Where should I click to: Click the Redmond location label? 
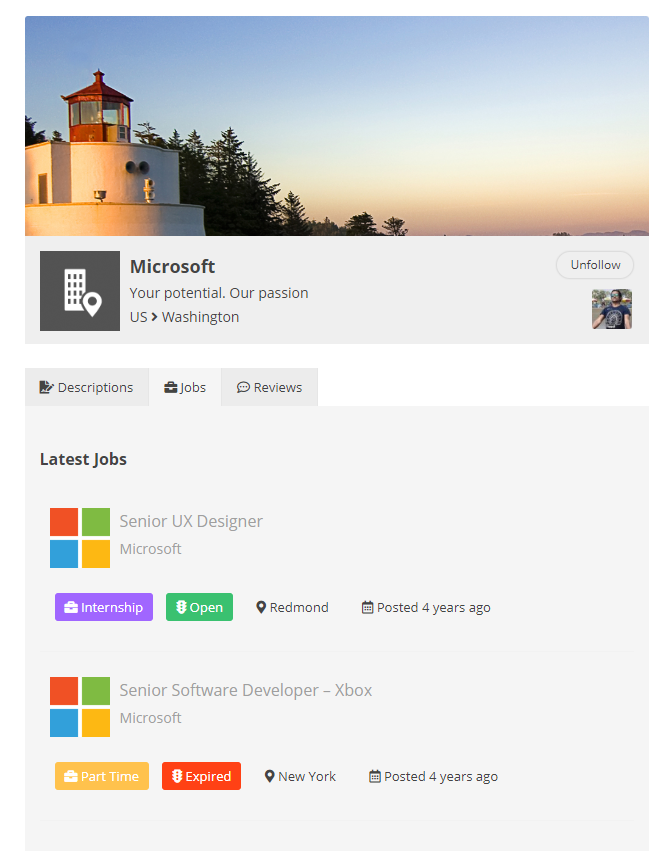pyautogui.click(x=292, y=607)
